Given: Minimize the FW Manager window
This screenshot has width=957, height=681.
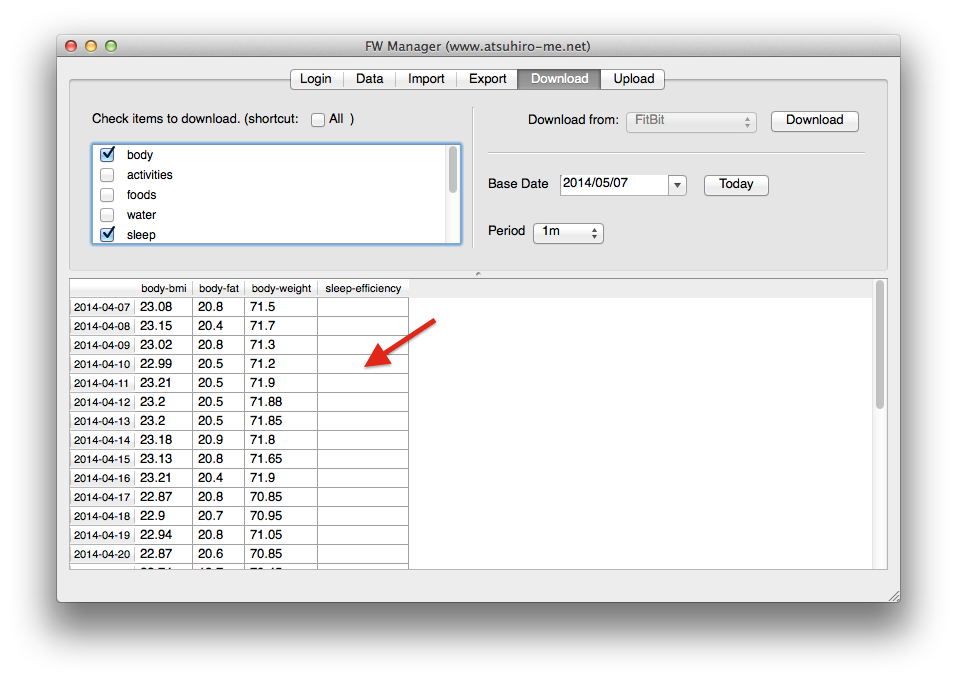Looking at the screenshot, I should [x=91, y=46].
